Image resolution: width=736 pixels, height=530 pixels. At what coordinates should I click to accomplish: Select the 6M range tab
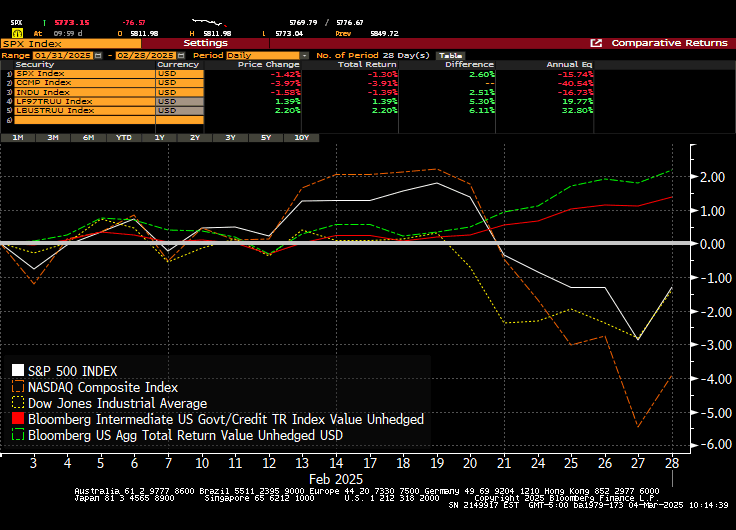pyautogui.click(x=88, y=138)
